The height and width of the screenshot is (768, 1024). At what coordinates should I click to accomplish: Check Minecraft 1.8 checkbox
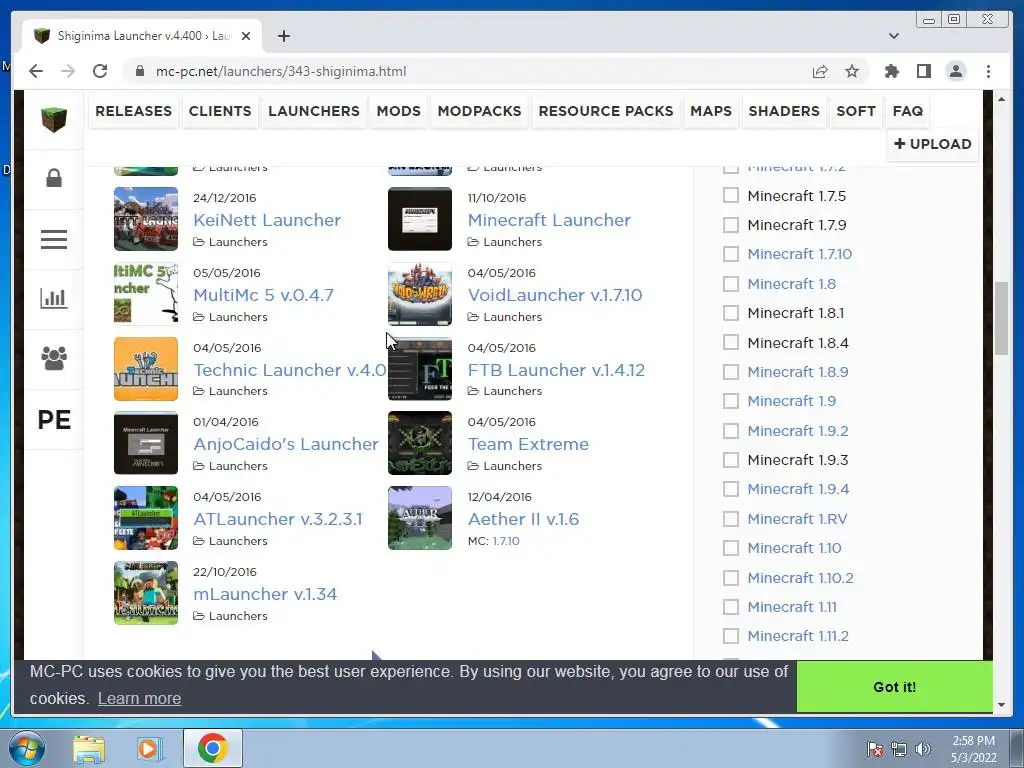731,283
